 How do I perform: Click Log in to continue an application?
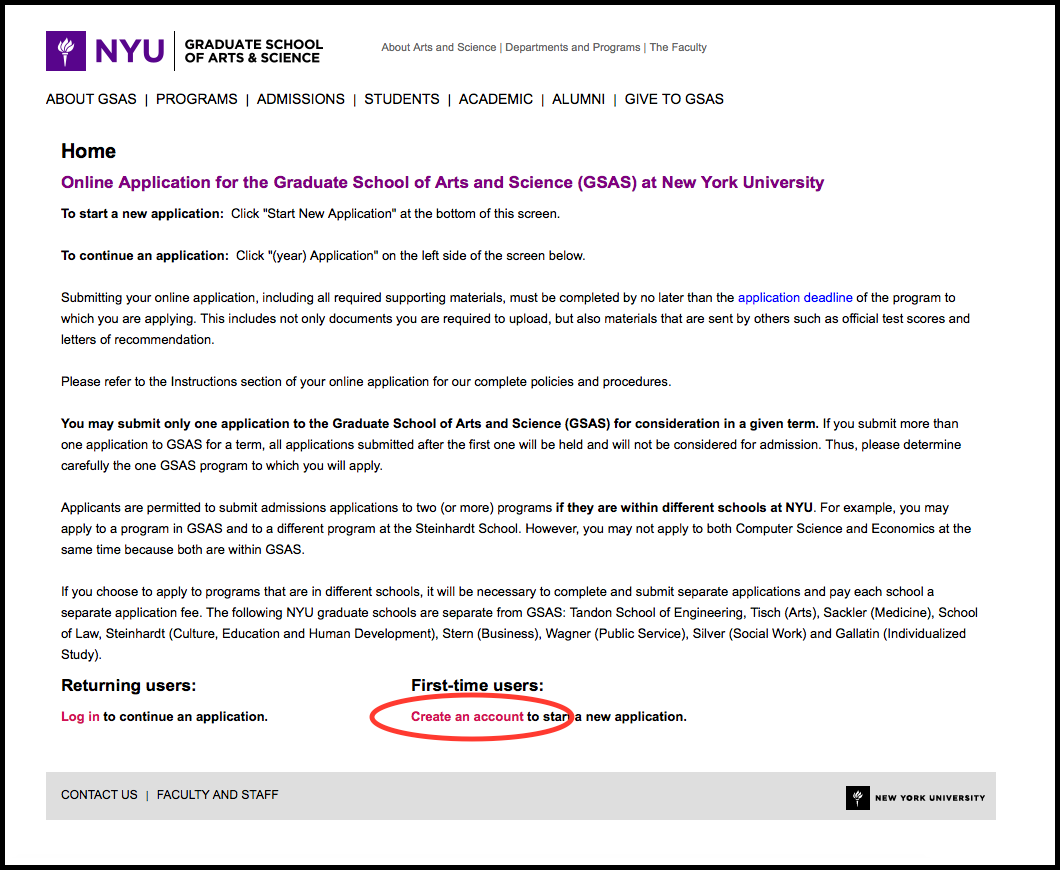pyautogui.click(x=80, y=716)
